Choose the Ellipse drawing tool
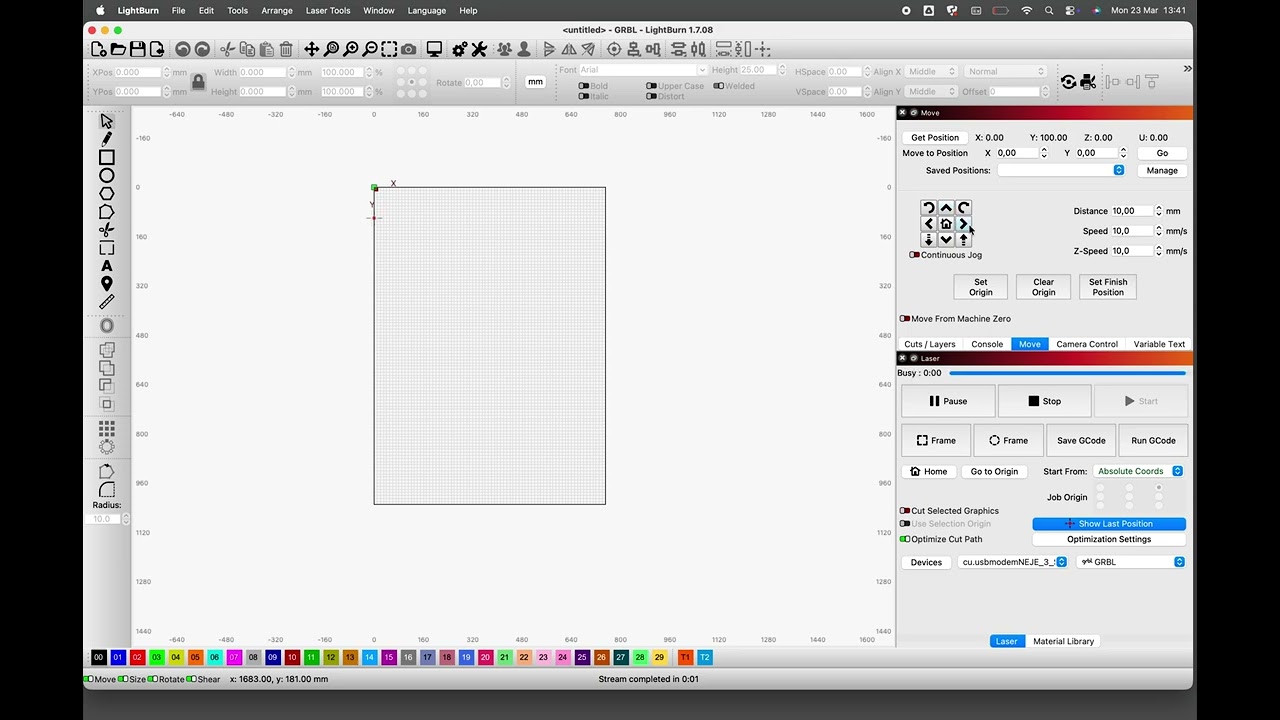Image resolution: width=1280 pixels, height=720 pixels. click(107, 175)
